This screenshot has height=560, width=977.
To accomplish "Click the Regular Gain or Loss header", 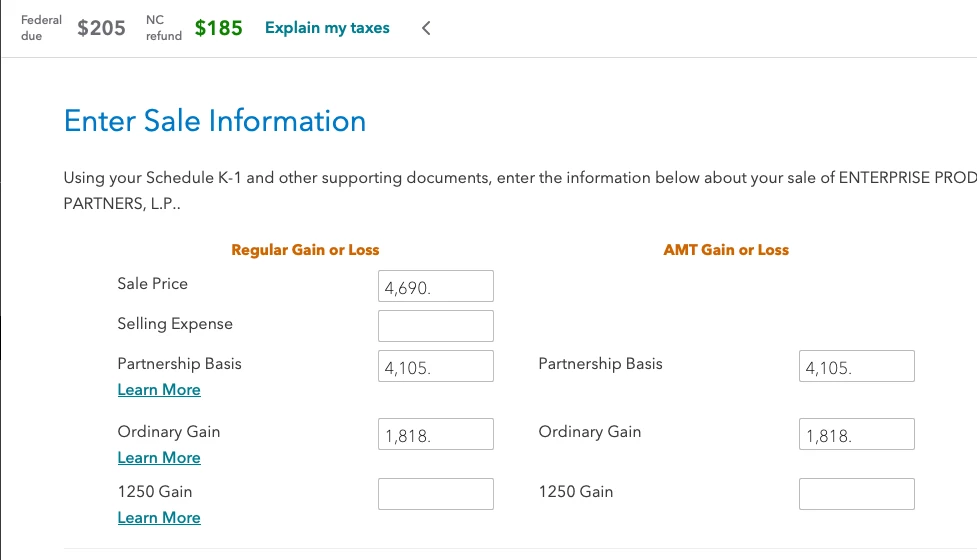I will 305,250.
